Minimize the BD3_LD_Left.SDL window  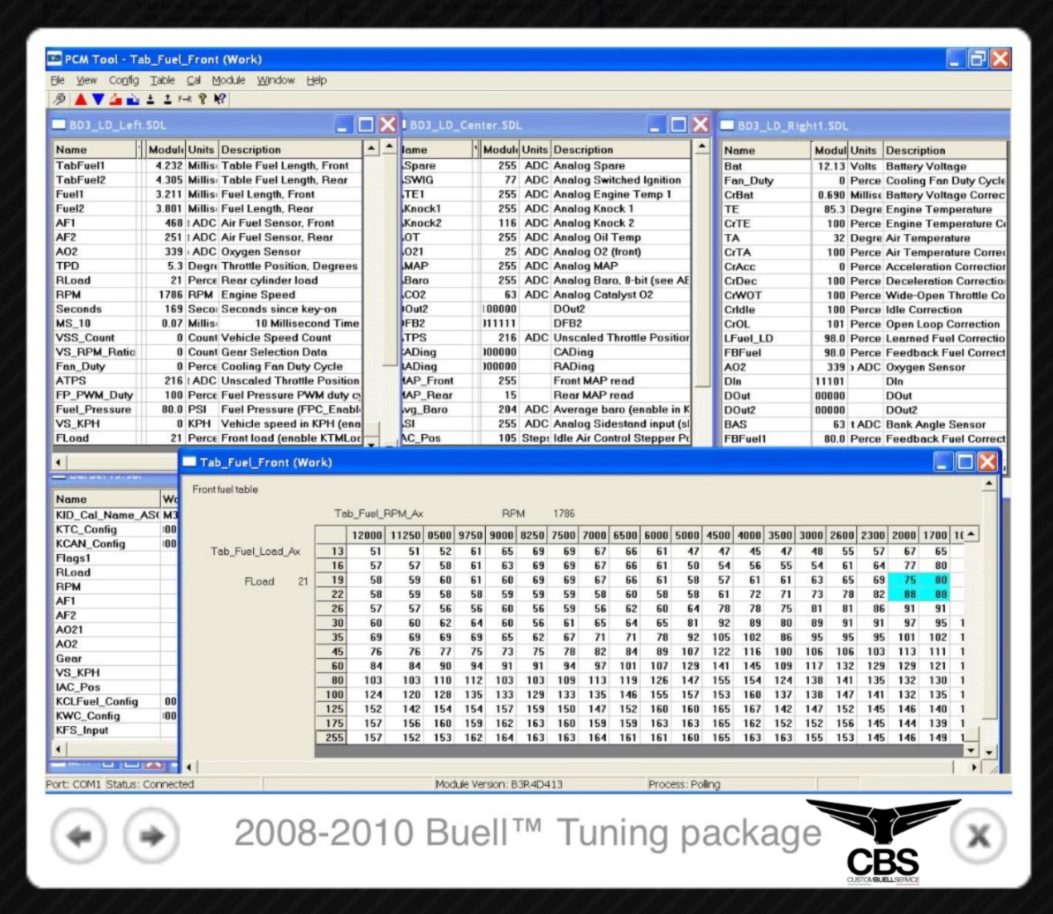coord(344,124)
